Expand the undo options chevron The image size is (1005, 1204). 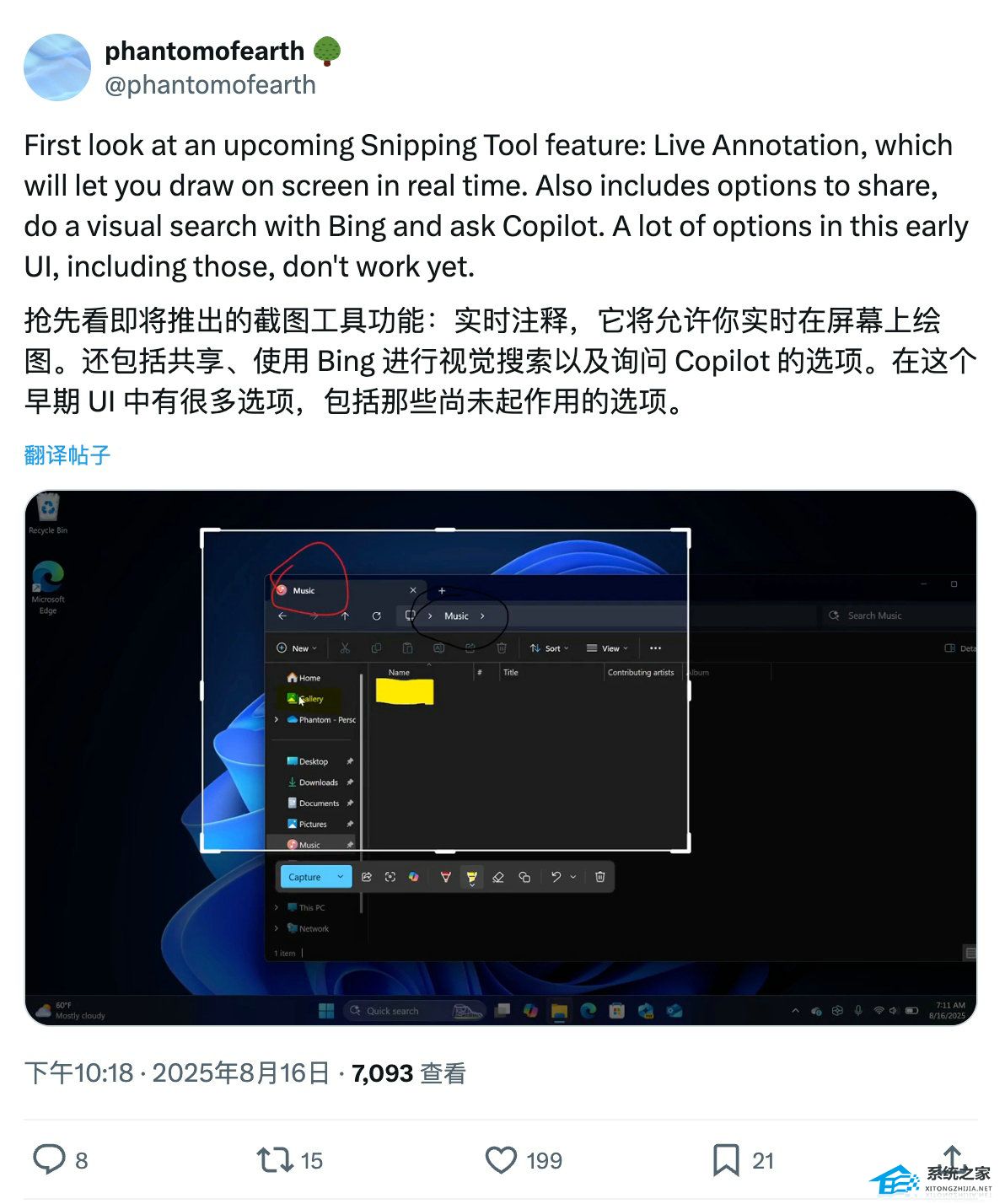(x=573, y=877)
